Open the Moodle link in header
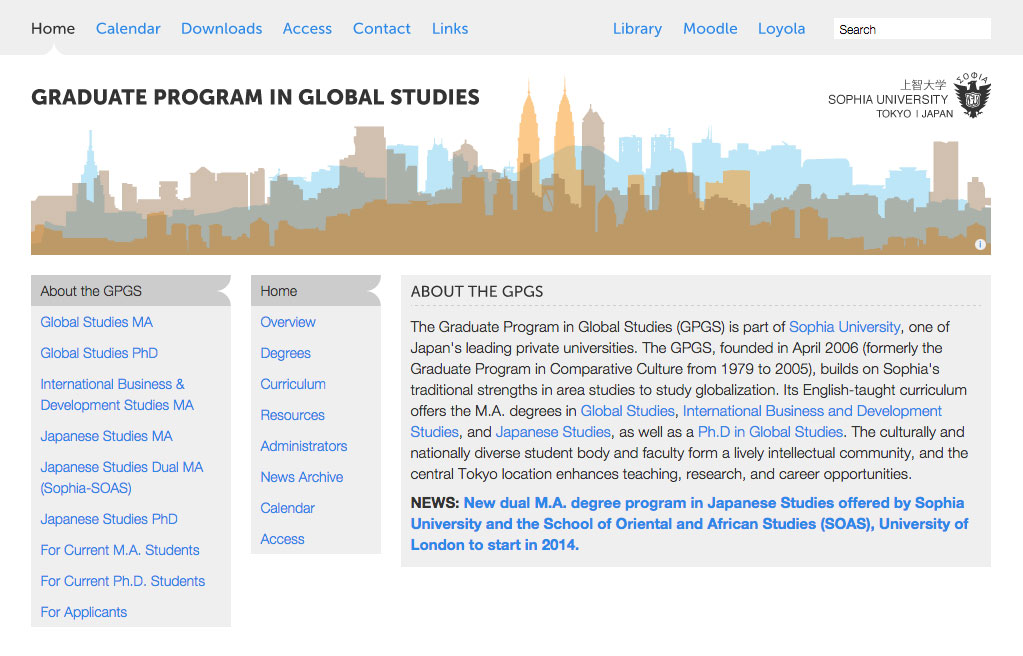Viewport: 1023px width, 656px height. [x=710, y=29]
